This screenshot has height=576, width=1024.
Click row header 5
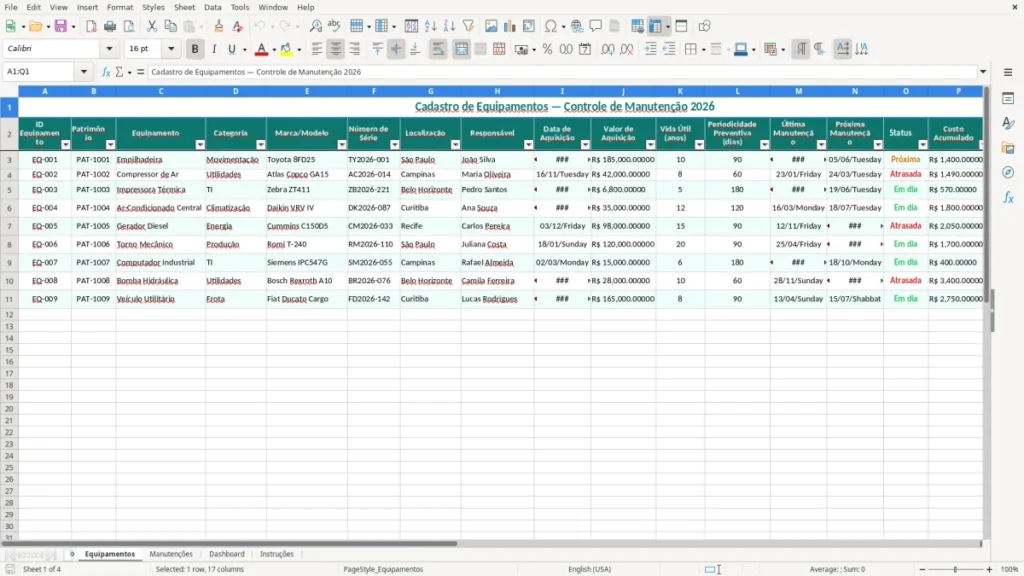[x=9, y=189]
